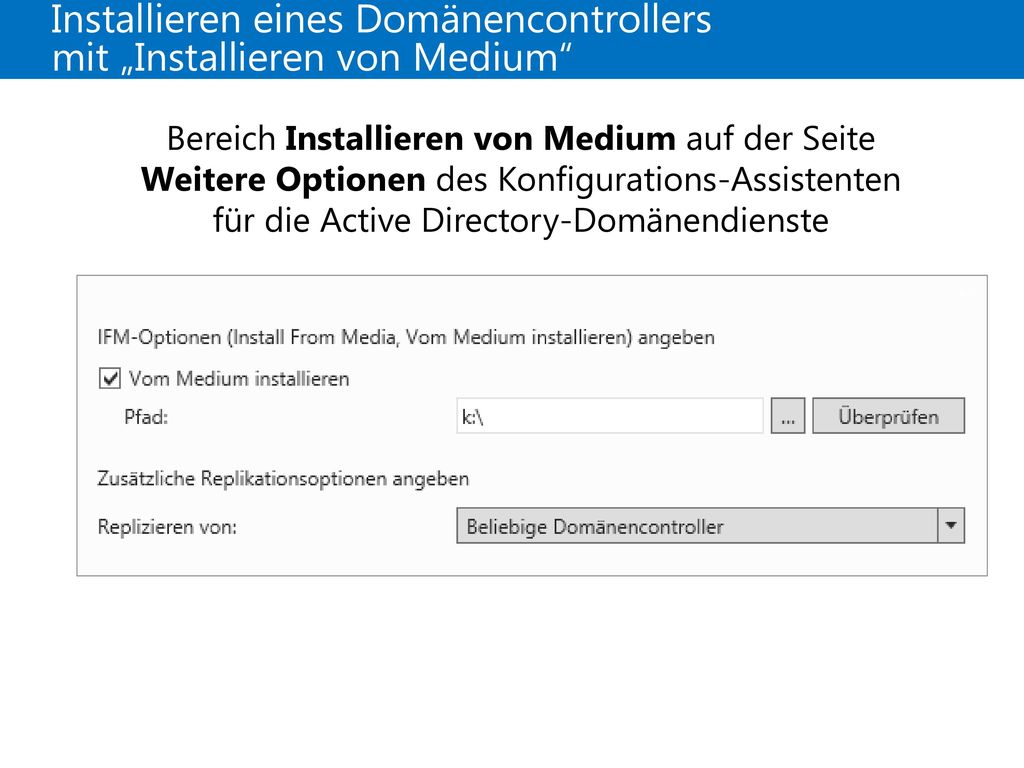
Task: Click the 'Vom Medium installieren' checkbox label
Action: pyautogui.click(x=239, y=379)
